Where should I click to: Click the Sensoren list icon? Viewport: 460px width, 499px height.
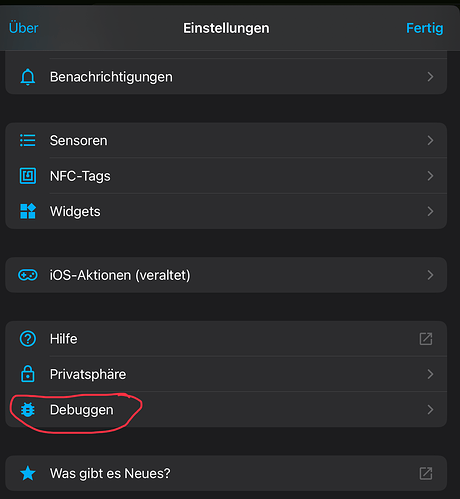coord(28,140)
